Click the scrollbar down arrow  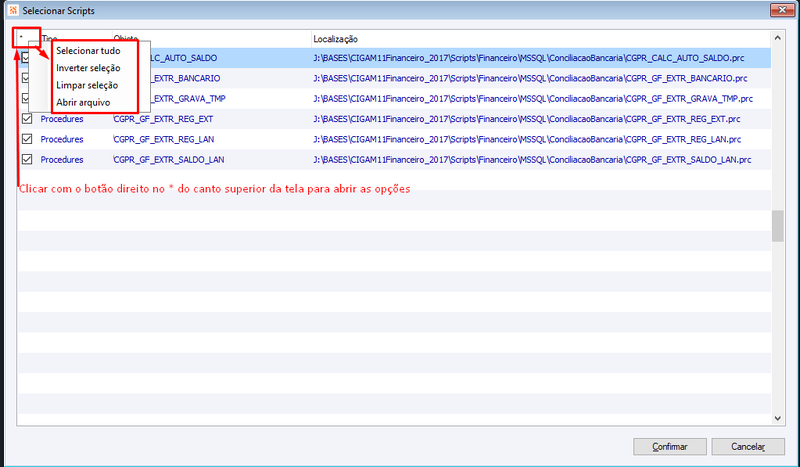click(x=778, y=418)
